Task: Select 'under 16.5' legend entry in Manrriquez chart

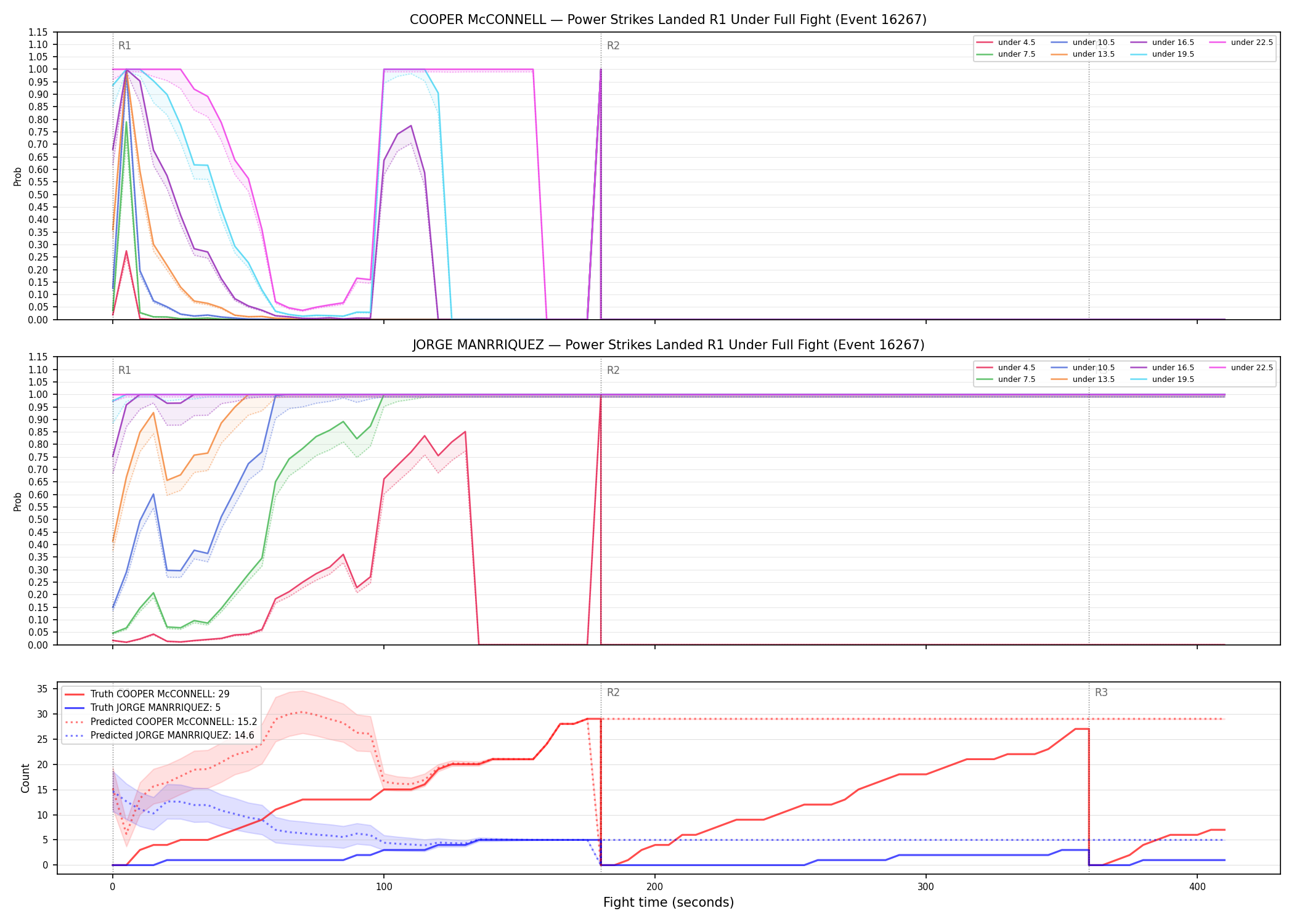Action: click(1162, 368)
